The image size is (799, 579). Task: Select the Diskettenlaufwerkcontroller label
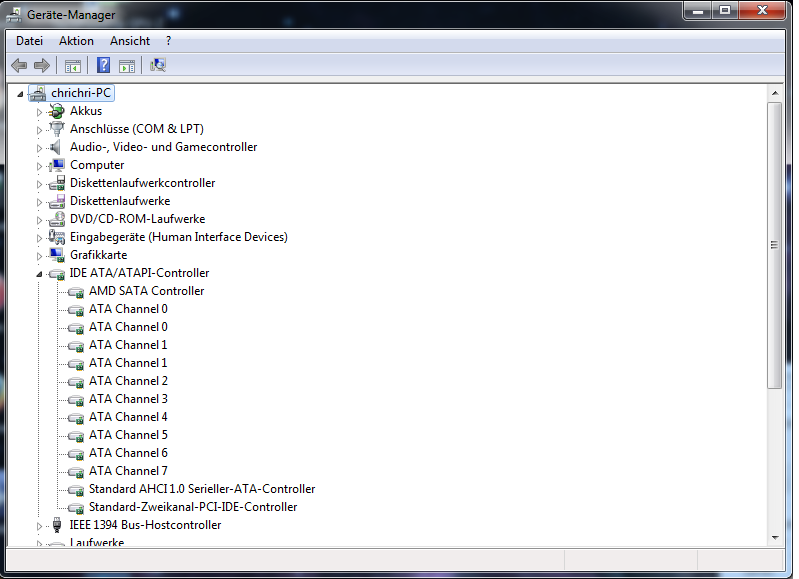tap(143, 183)
